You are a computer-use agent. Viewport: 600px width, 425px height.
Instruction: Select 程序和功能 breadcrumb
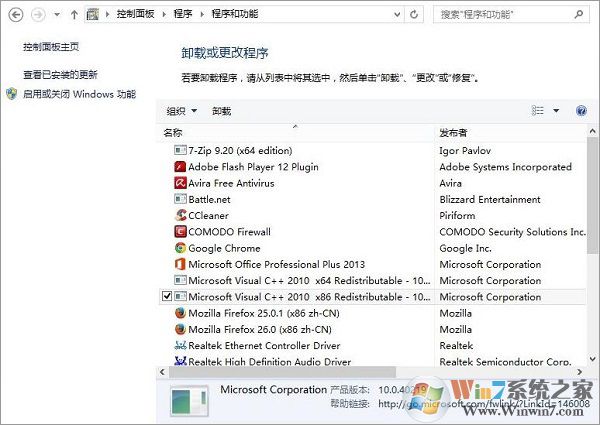[235, 14]
